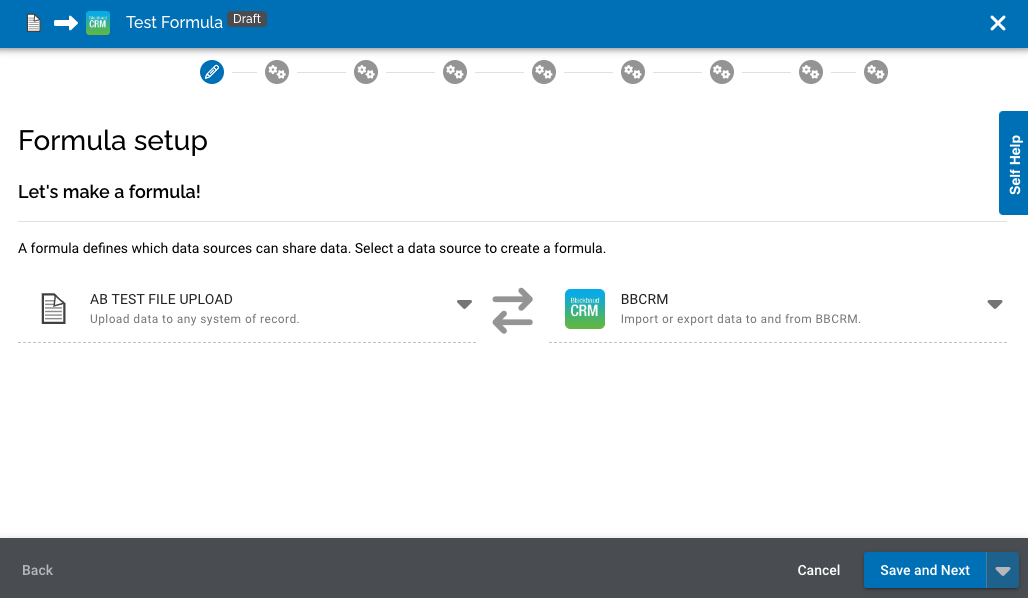Close the Test Formula window
This screenshot has height=598, width=1028.
pos(997,24)
